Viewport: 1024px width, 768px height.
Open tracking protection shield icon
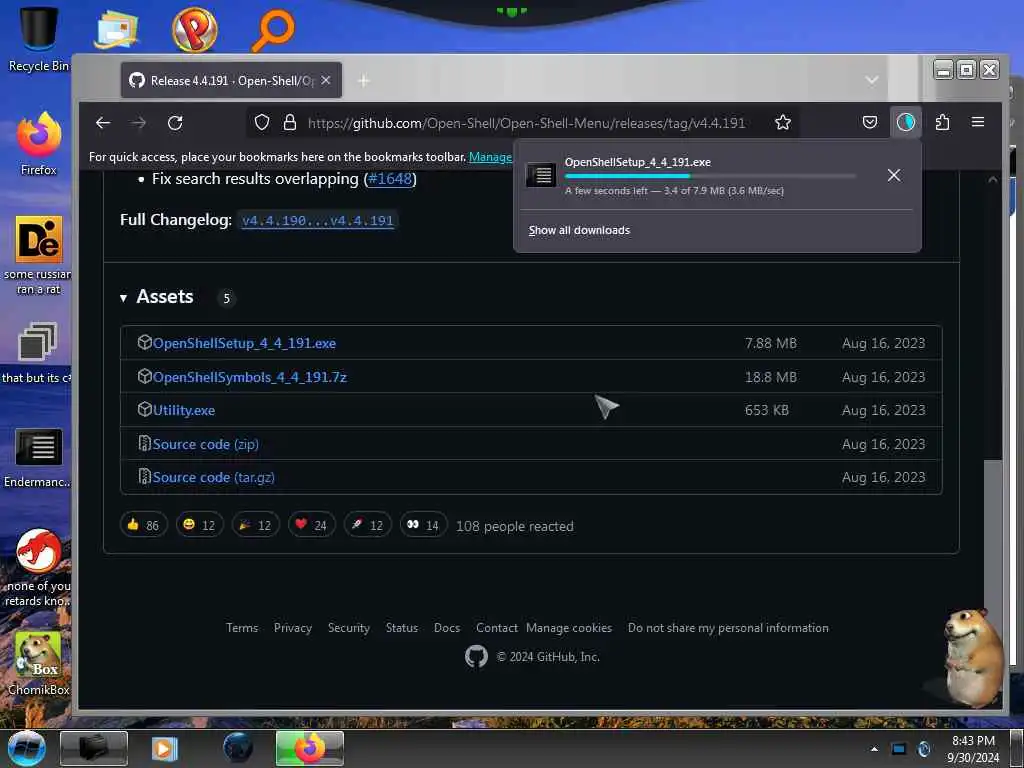click(x=262, y=122)
